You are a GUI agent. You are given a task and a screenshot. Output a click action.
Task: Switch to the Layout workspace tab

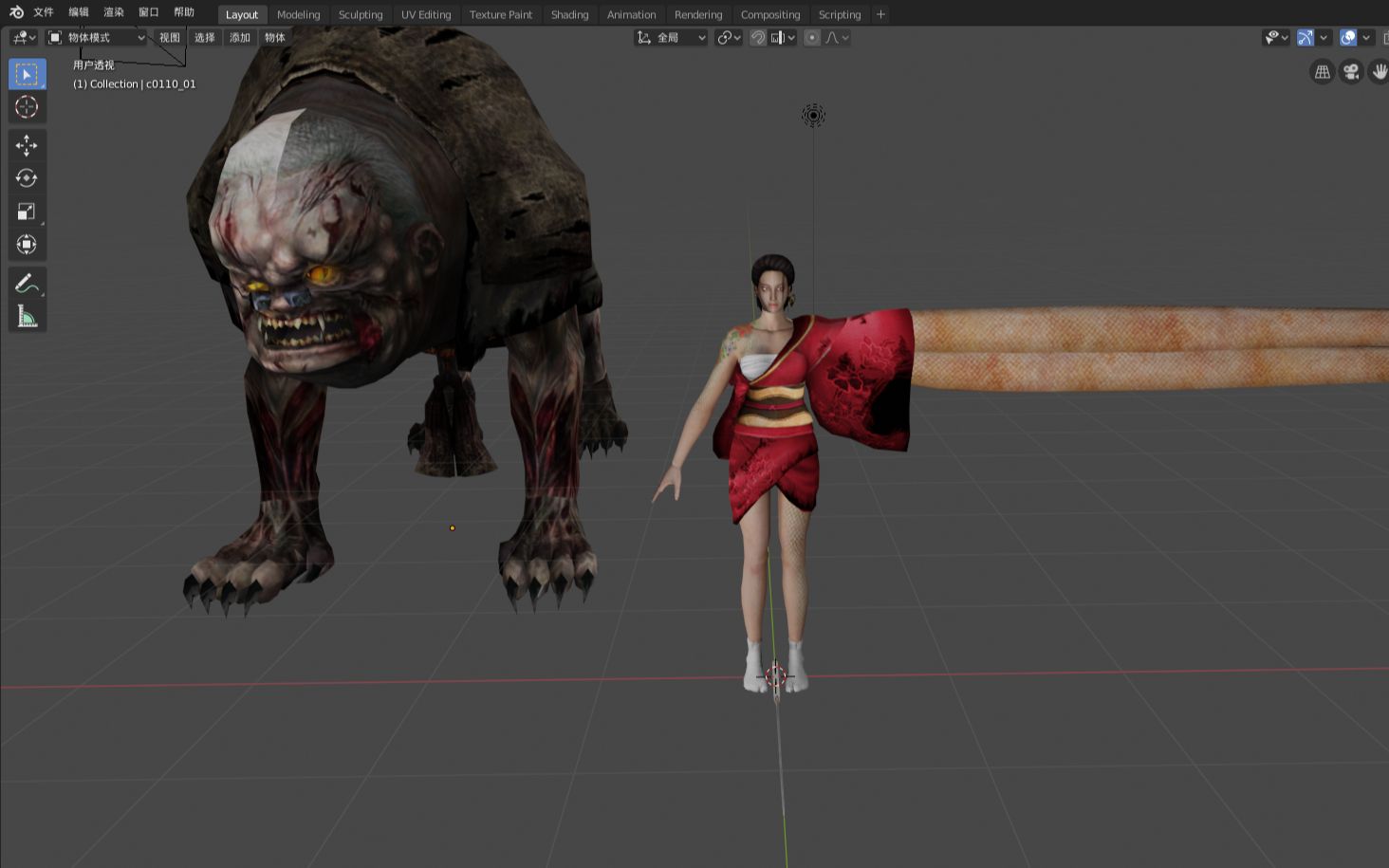(x=242, y=14)
